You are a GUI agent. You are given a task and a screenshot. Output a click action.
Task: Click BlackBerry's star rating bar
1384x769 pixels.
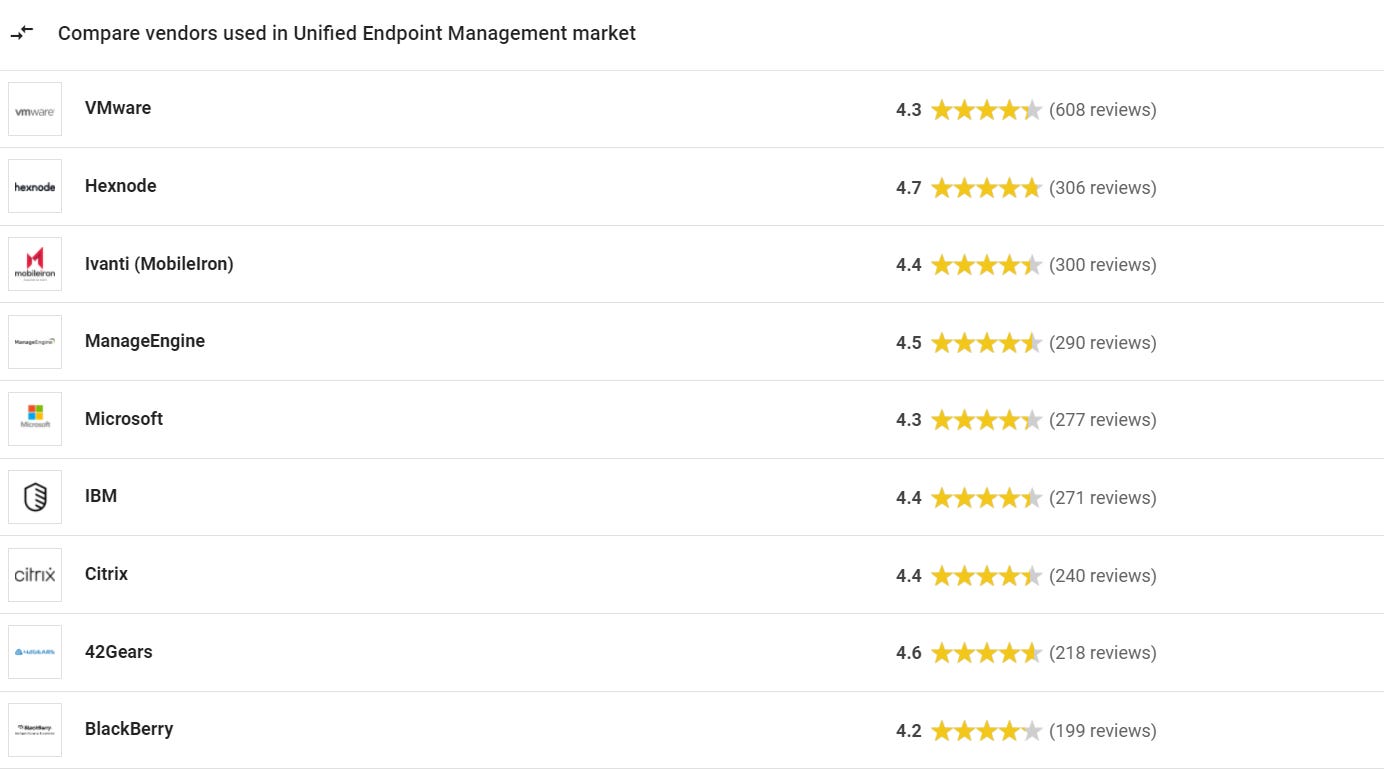[x=986, y=731]
